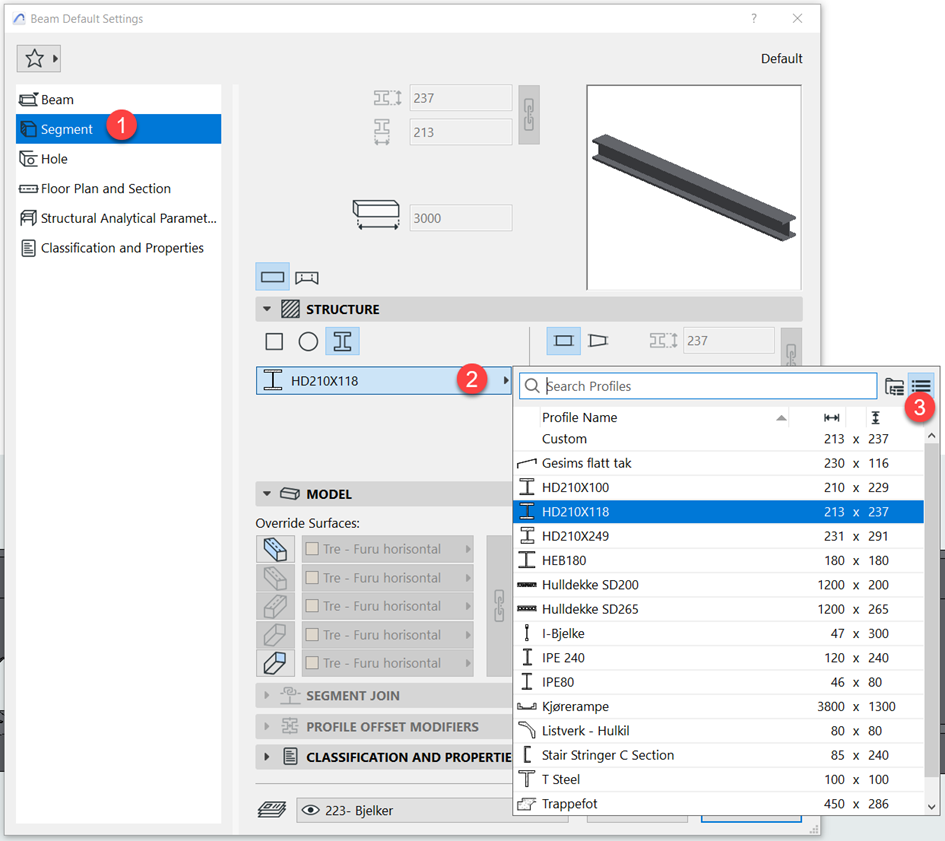Click the beam height field showing 237
945x841 pixels.
pos(461,98)
